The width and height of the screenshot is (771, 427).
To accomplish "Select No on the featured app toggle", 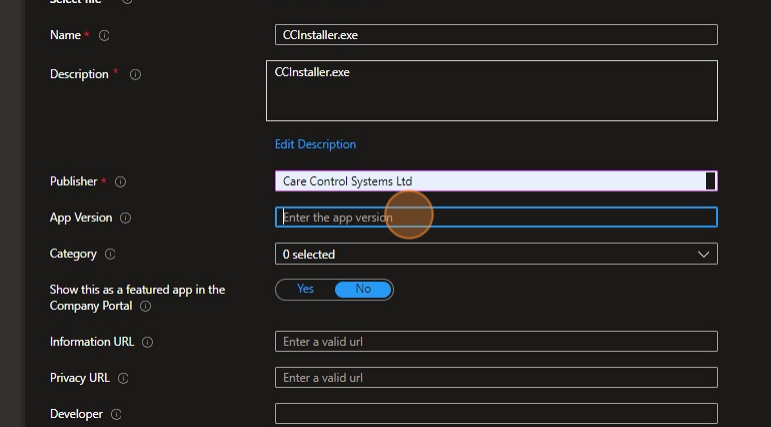I will (x=362, y=289).
